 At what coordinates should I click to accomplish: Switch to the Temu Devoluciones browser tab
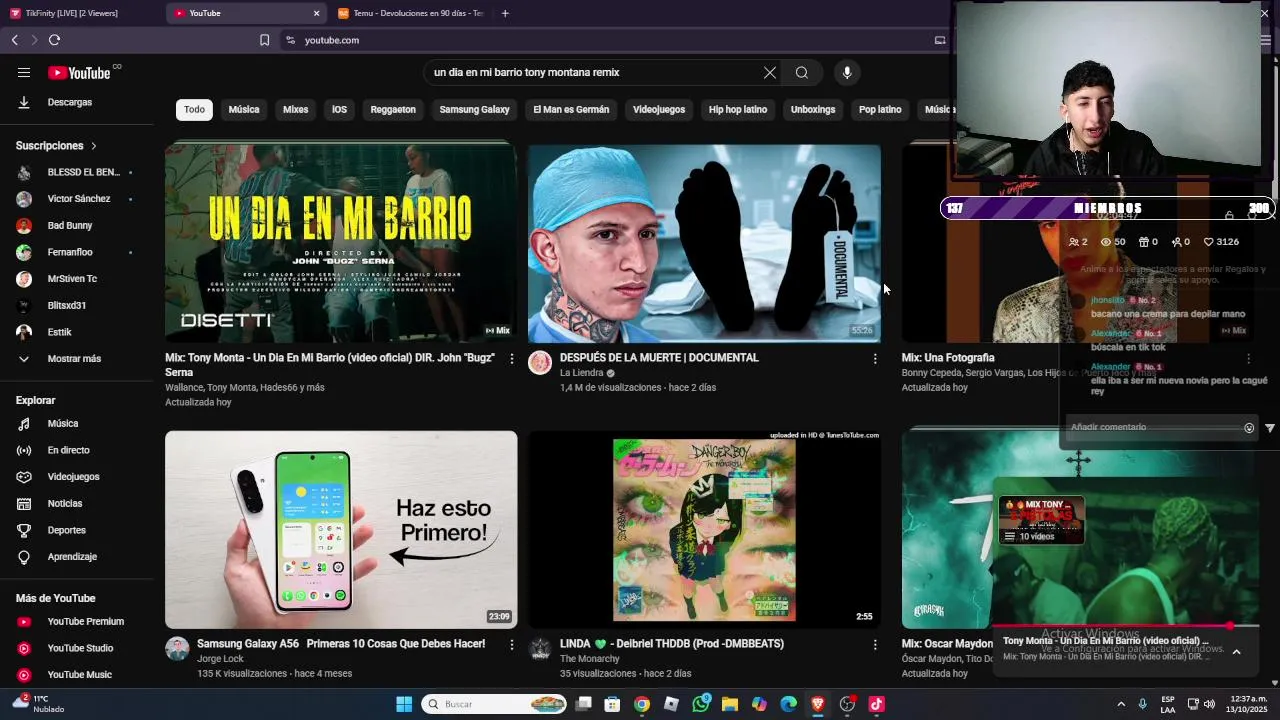pos(411,13)
